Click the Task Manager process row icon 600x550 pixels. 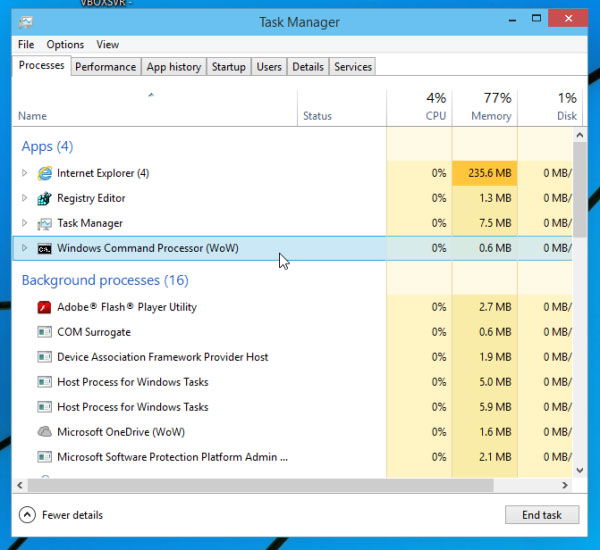click(x=44, y=224)
